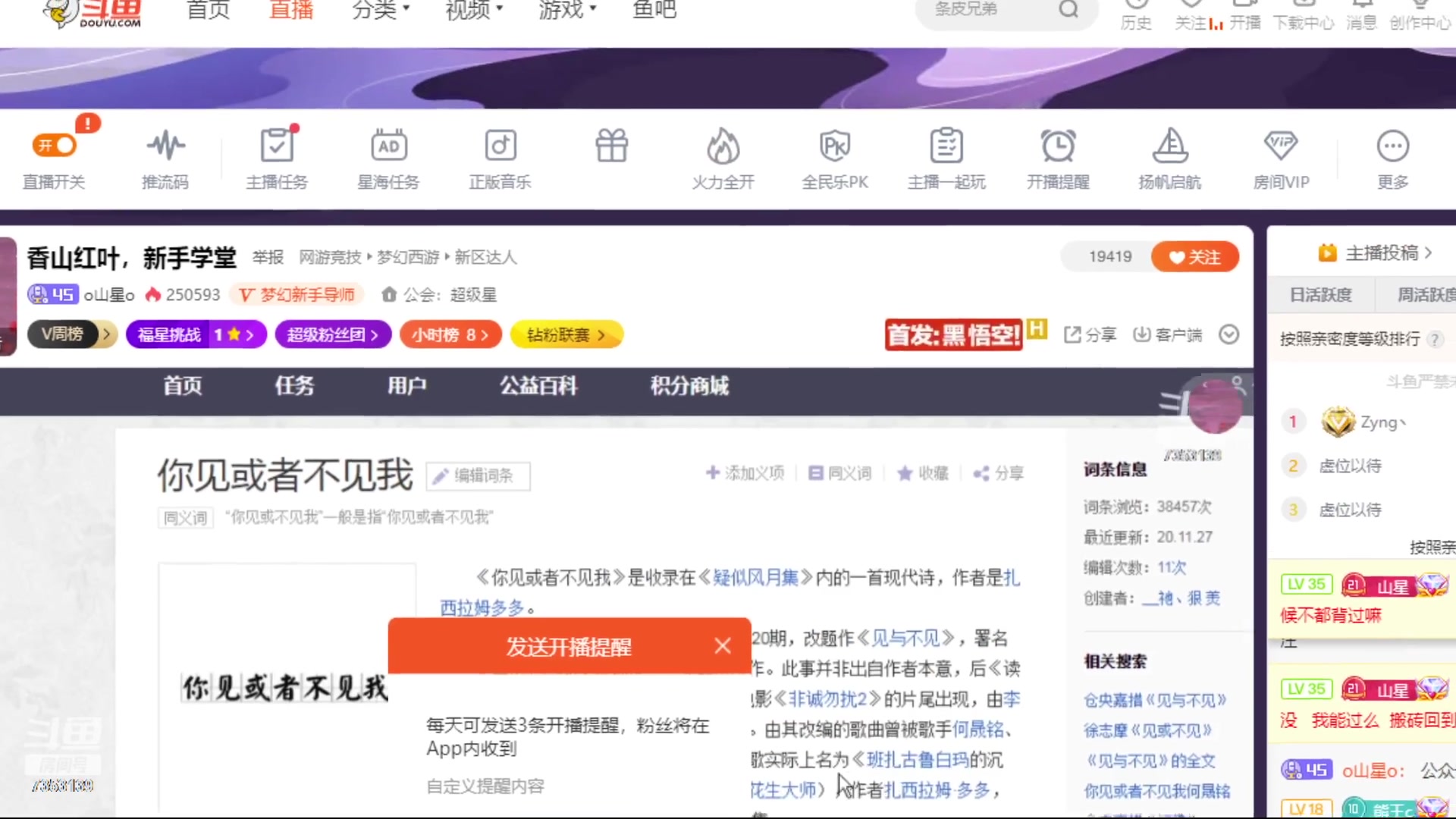
Task: Open 鱼吧 in top navigation
Action: click(x=654, y=9)
